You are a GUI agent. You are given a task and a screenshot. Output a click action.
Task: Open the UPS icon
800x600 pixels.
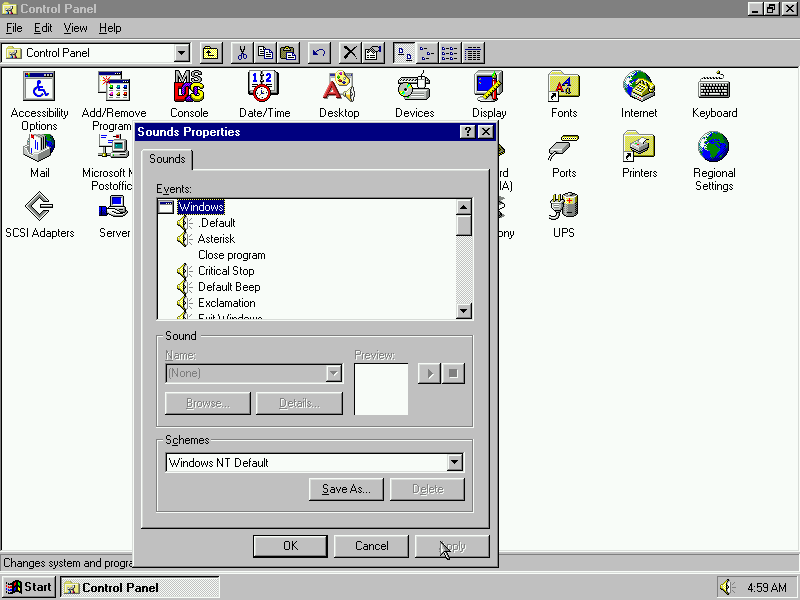tap(564, 208)
